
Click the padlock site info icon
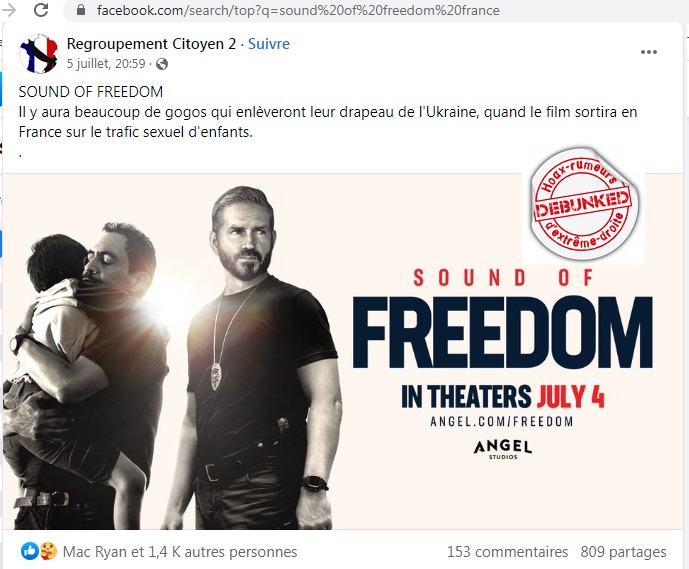[81, 10]
